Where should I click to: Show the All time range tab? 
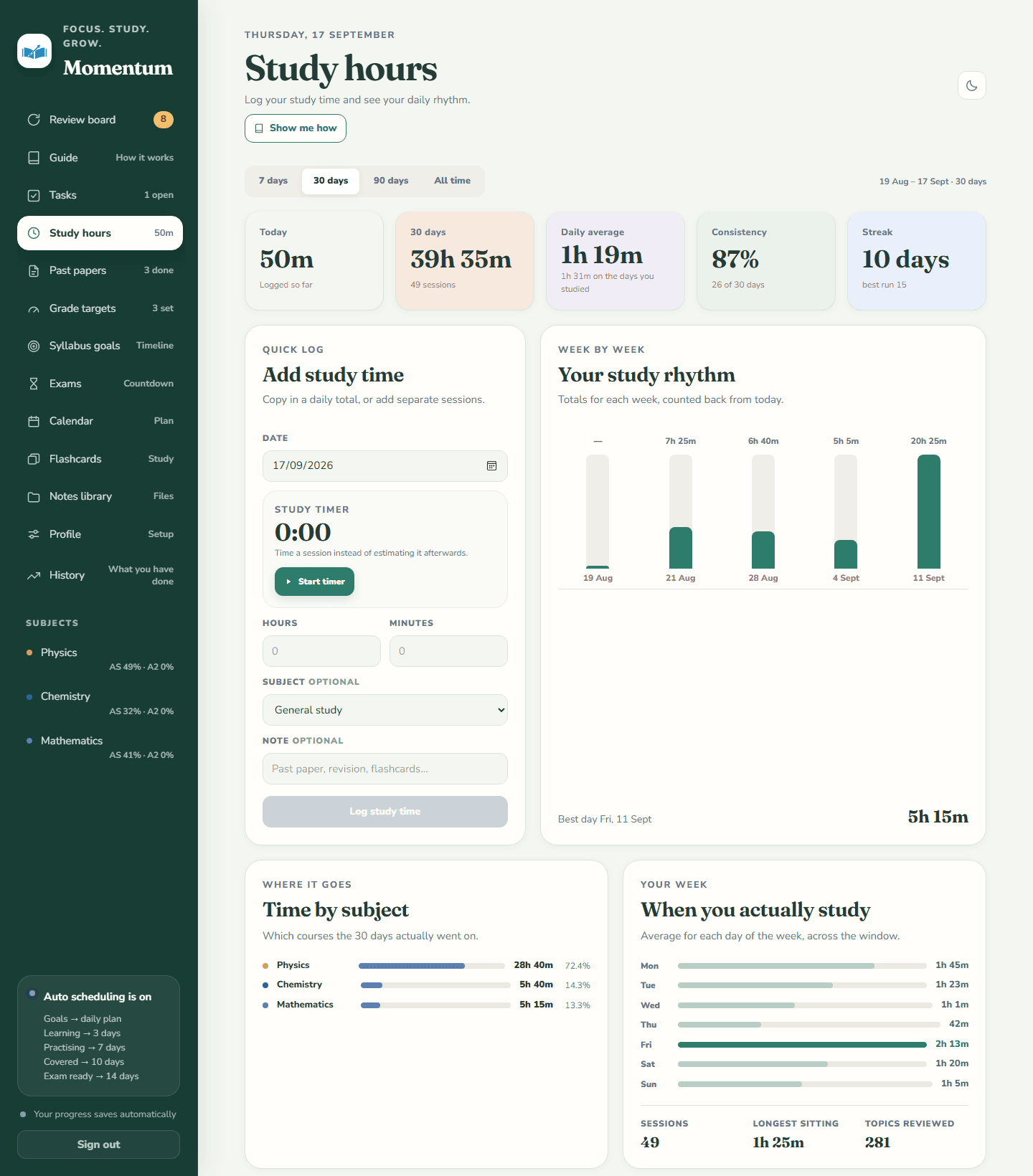453,181
